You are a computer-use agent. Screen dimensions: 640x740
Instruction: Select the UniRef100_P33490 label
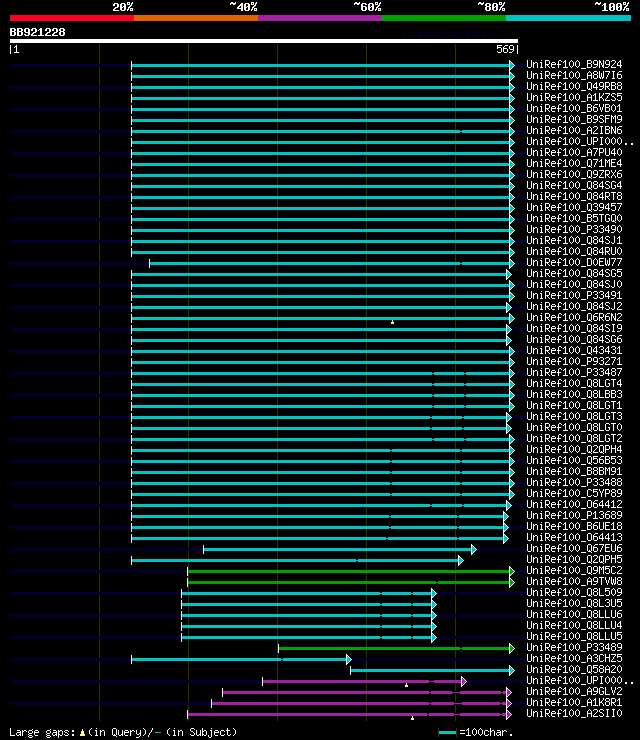tap(574, 229)
